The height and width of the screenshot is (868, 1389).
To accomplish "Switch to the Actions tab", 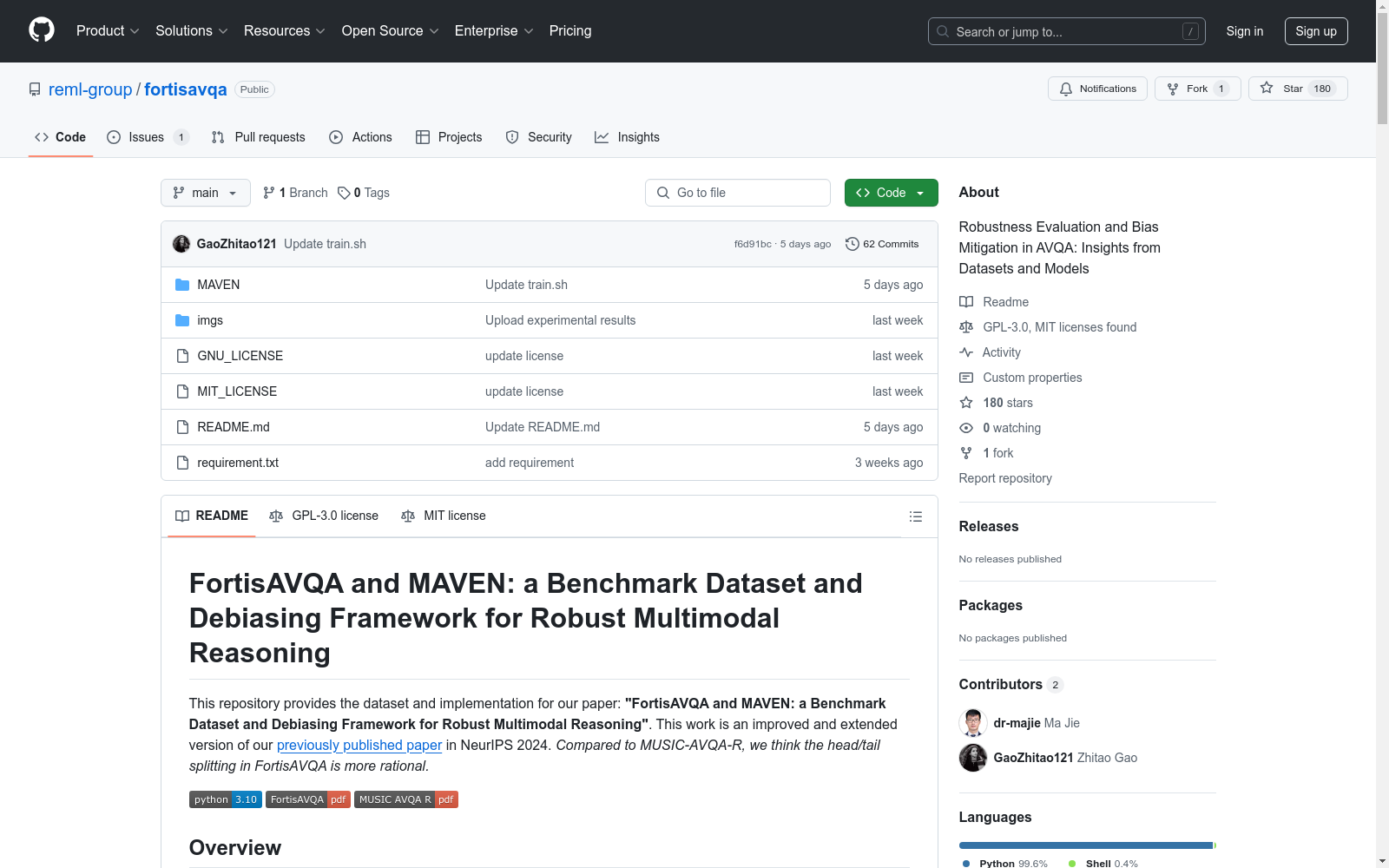I will coord(361,137).
